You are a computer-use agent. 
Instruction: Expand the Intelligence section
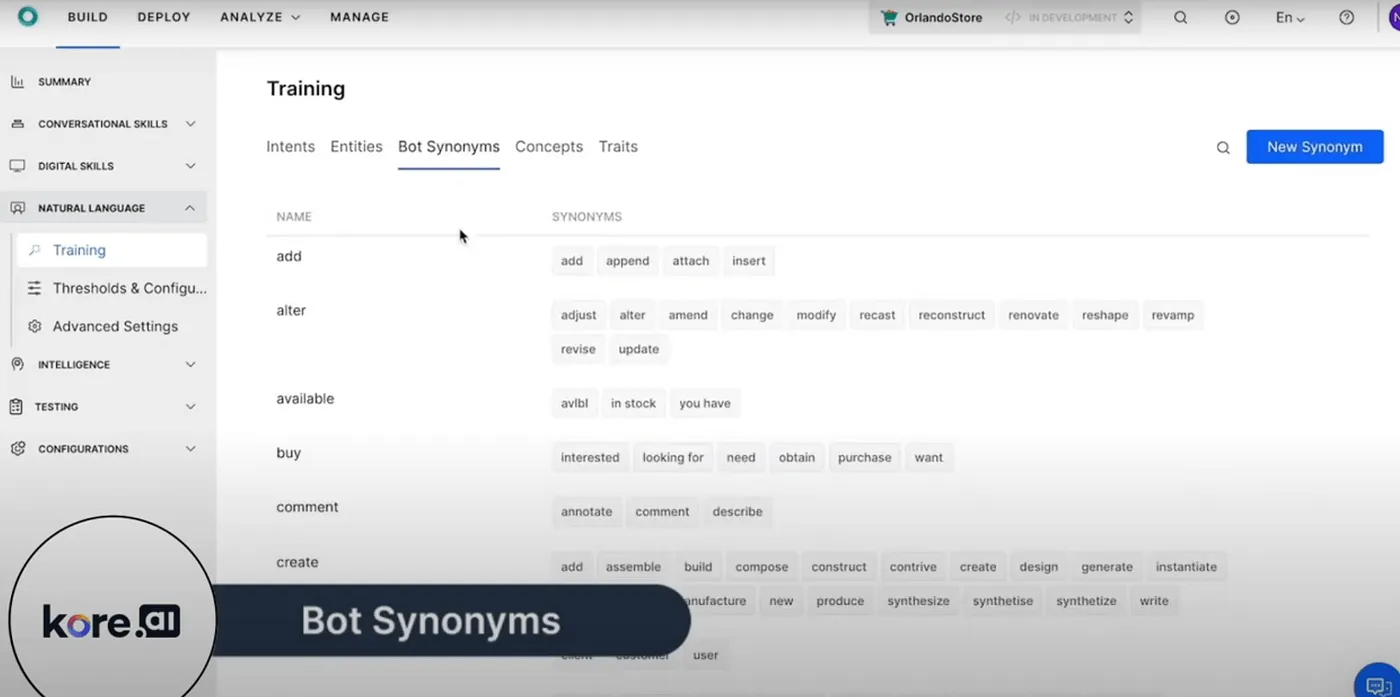click(190, 365)
